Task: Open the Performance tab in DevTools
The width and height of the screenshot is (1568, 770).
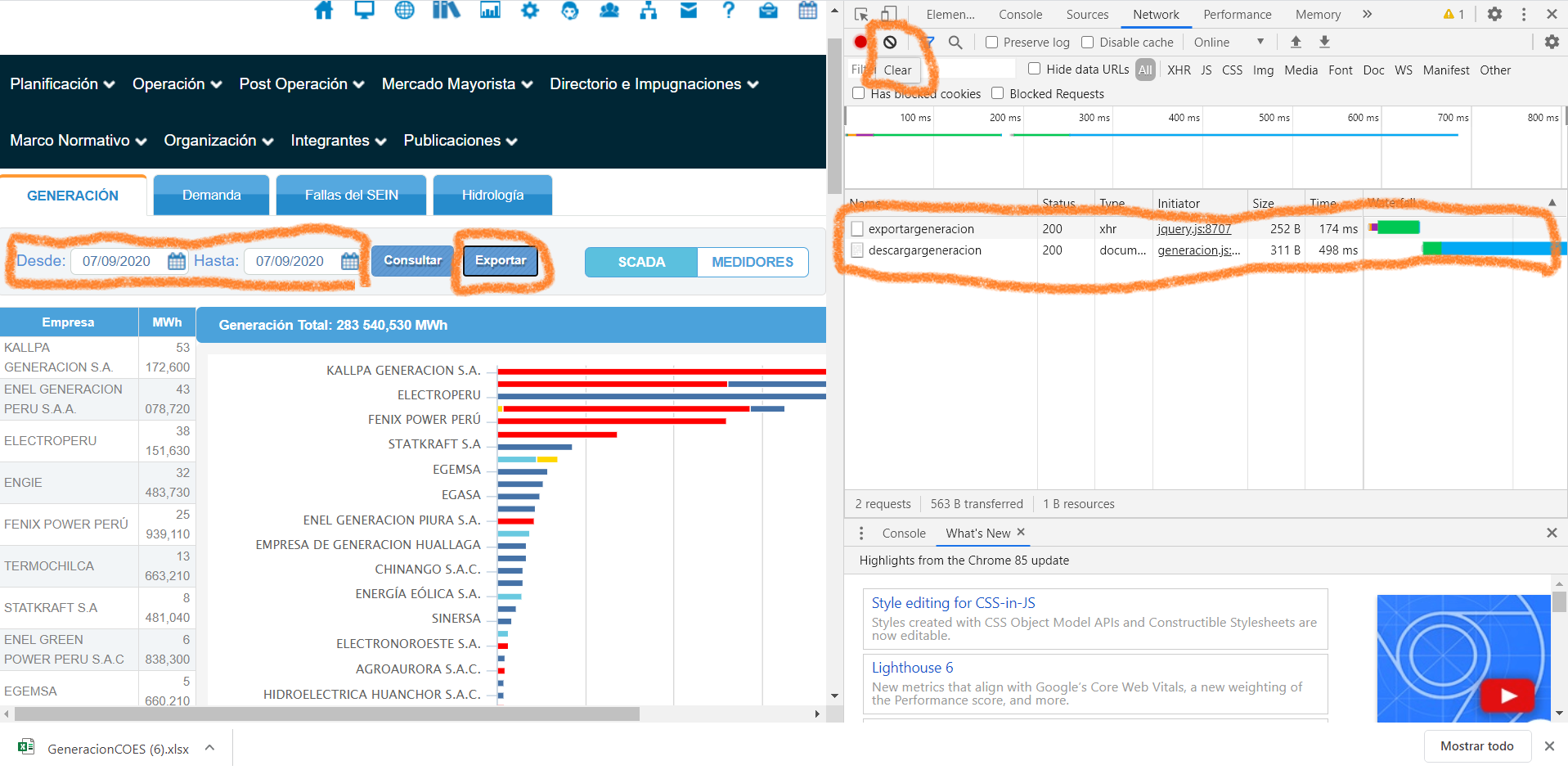Action: click(1237, 15)
